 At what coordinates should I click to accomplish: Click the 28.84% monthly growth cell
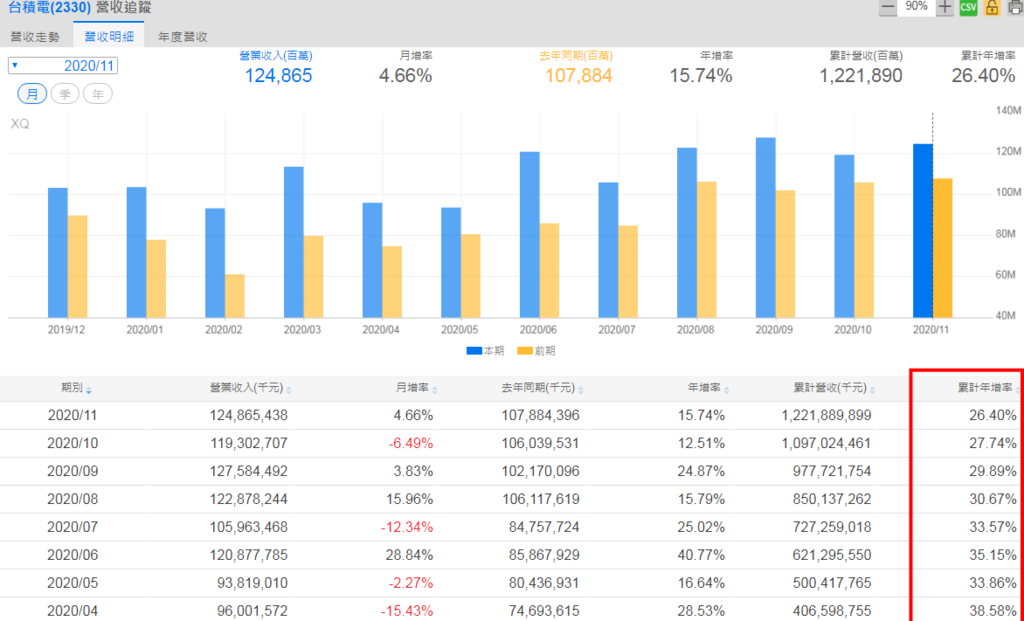pos(411,555)
